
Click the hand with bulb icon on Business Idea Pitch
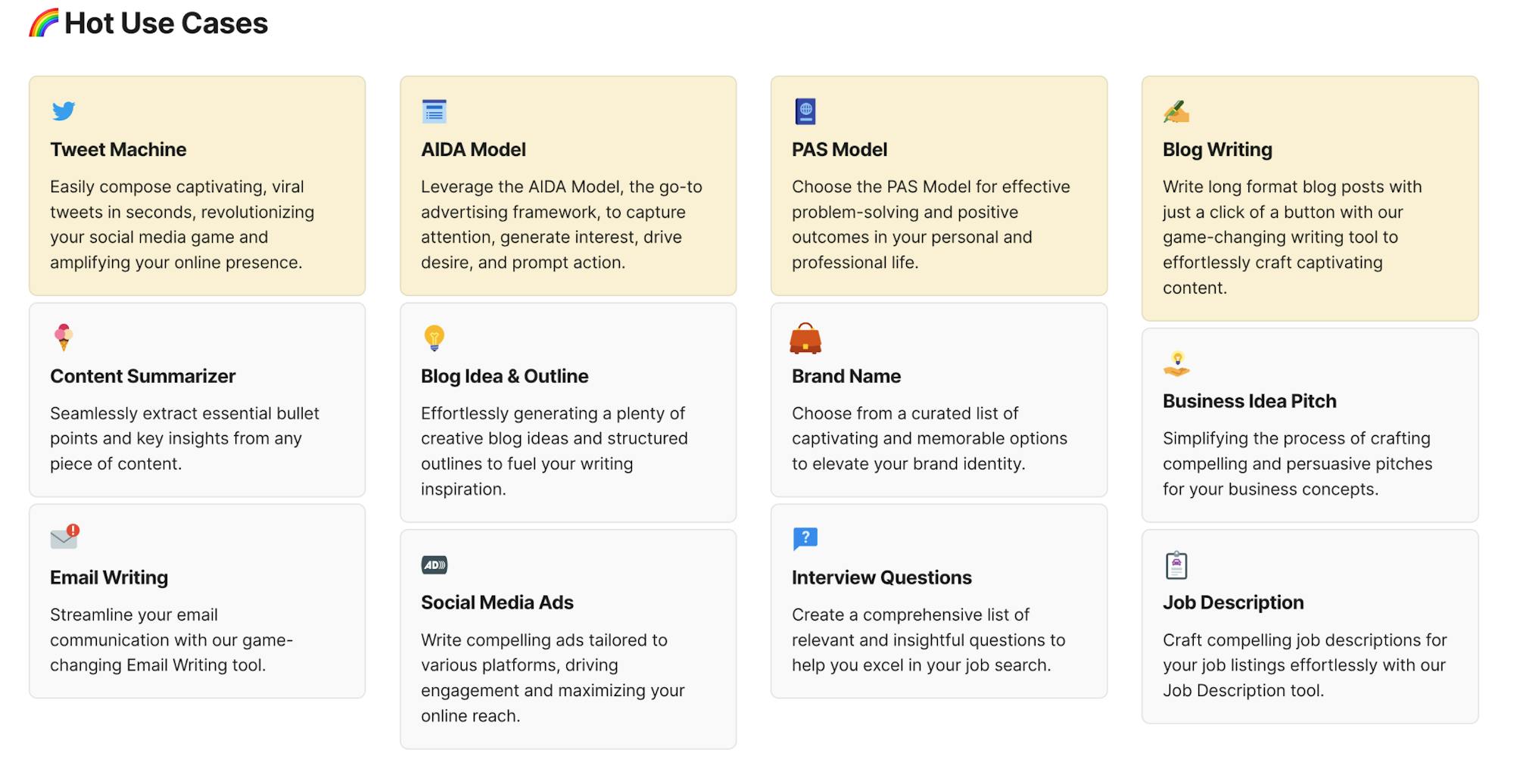1176,364
